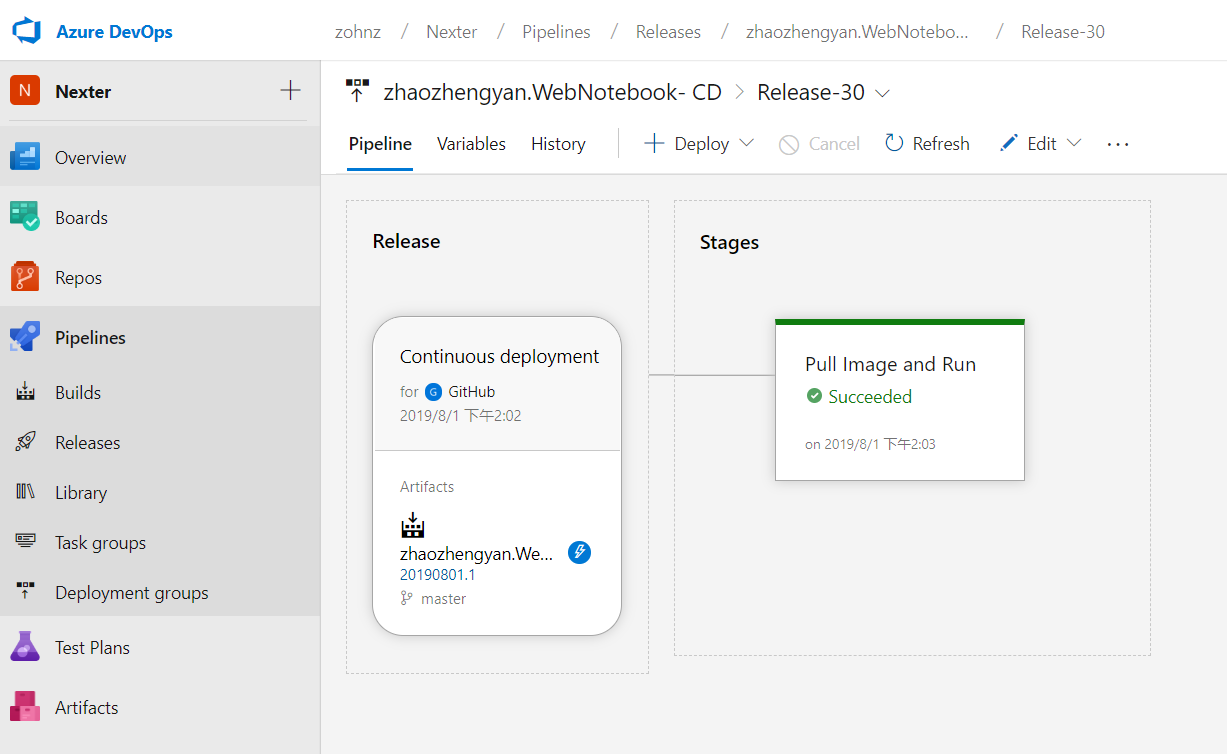Expand the Edit dropdown arrow
The height and width of the screenshot is (754, 1227).
click(1074, 143)
